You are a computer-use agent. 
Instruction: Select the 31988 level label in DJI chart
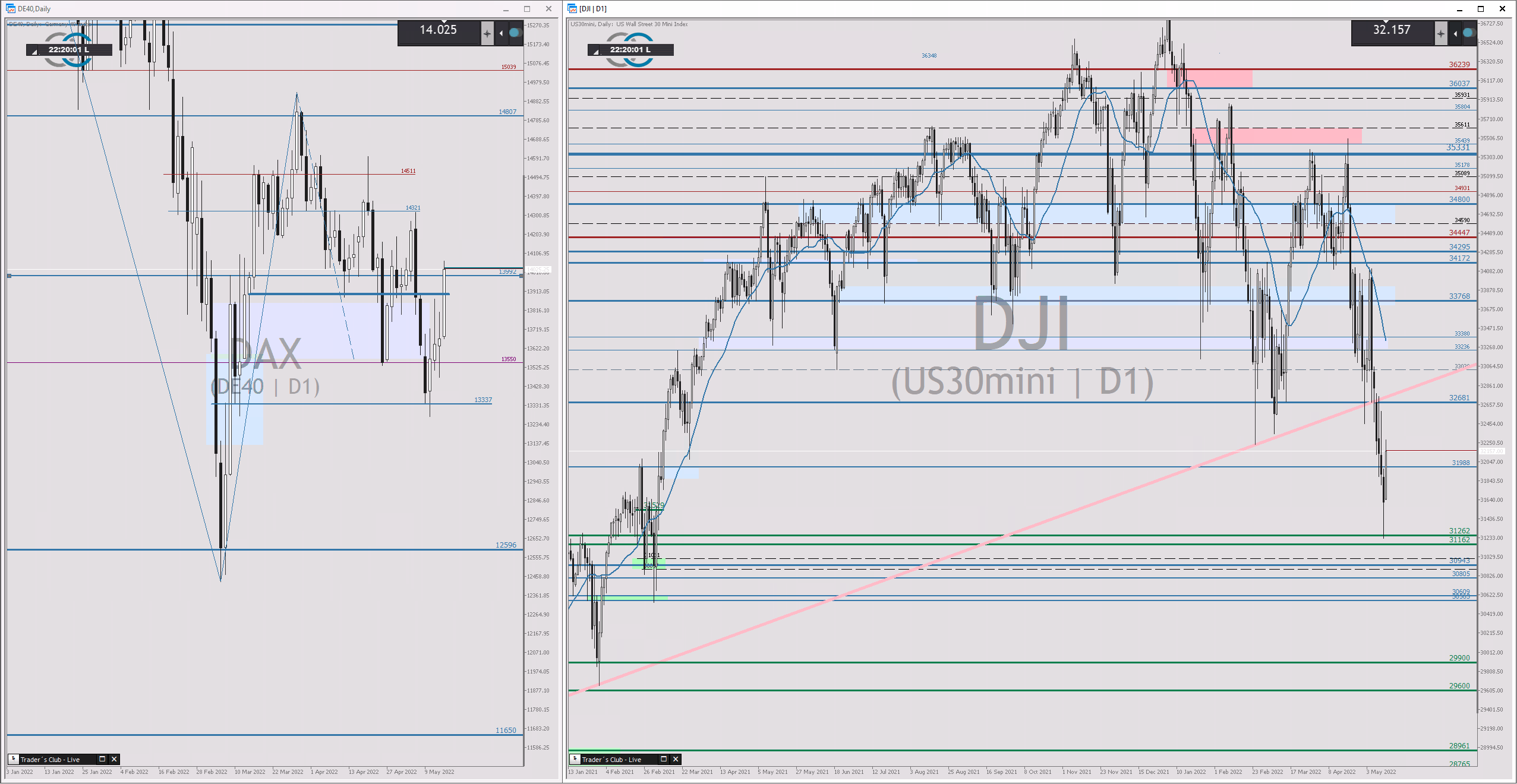(1461, 463)
